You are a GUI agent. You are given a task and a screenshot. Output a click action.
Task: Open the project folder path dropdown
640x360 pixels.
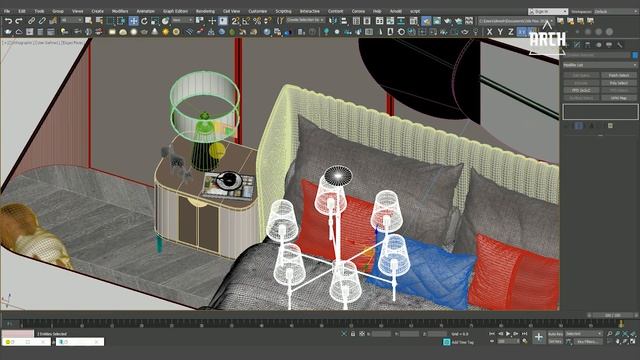click(x=516, y=20)
